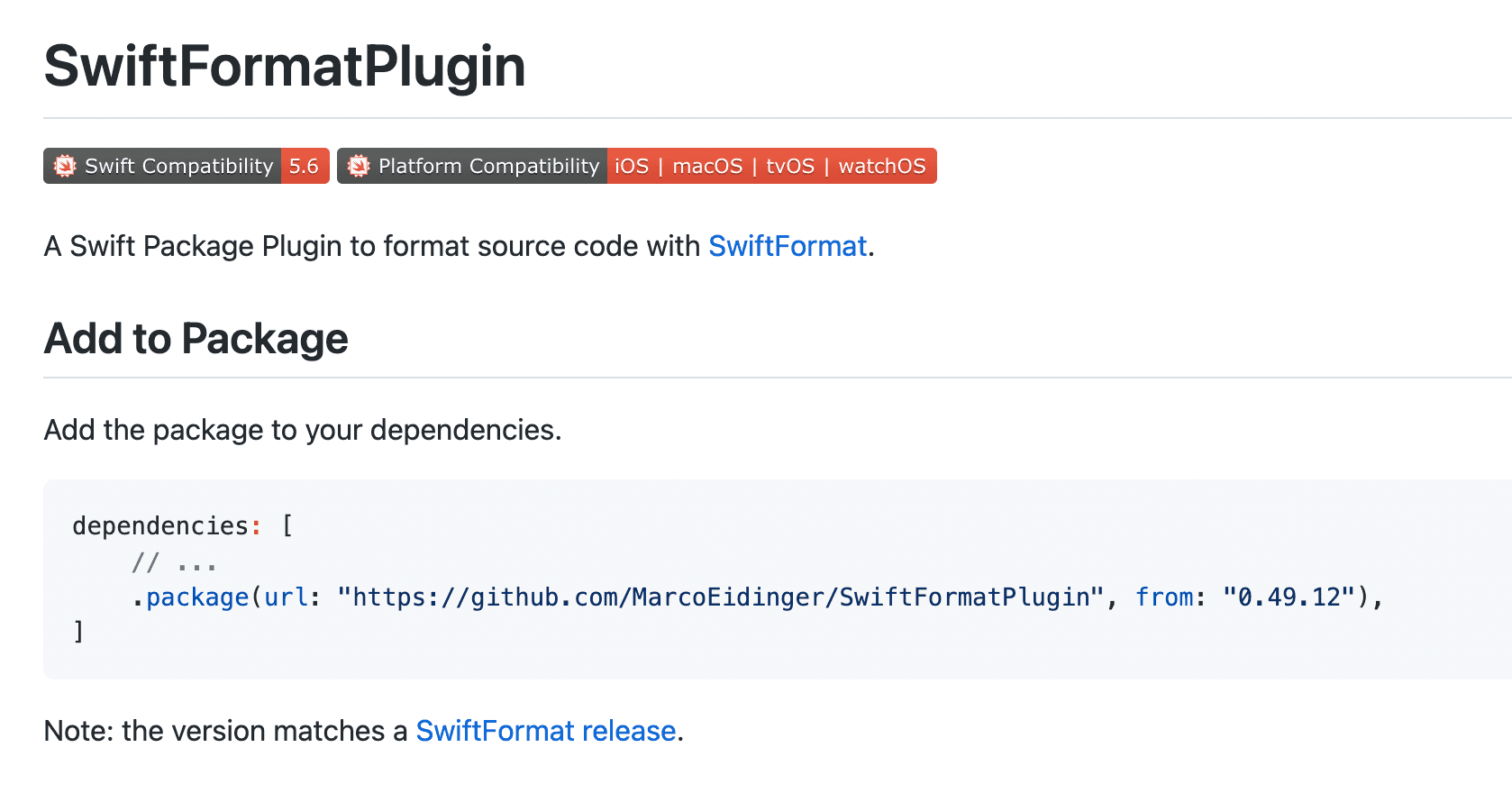This screenshot has width=1512, height=793.
Task: Click the Swift Package Index logo on Swift Compatibility badge
Action: (65, 166)
